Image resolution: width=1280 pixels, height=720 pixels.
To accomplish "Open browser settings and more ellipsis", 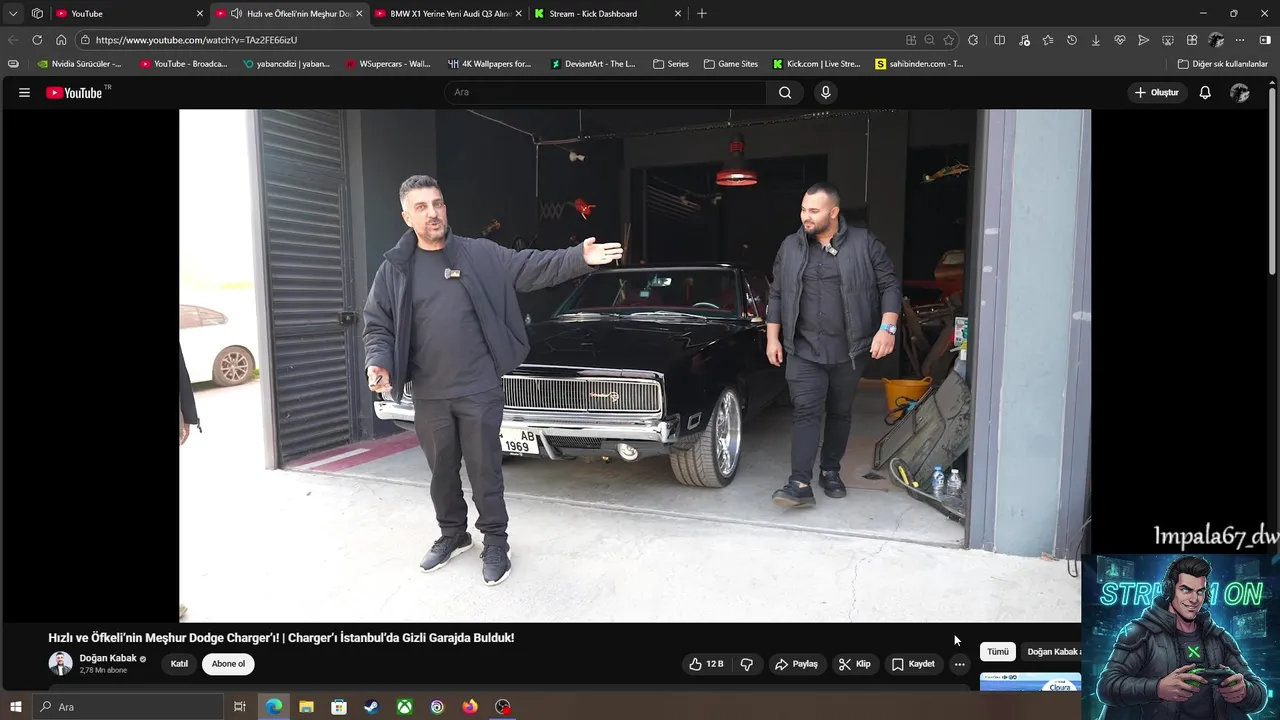I will point(1240,40).
